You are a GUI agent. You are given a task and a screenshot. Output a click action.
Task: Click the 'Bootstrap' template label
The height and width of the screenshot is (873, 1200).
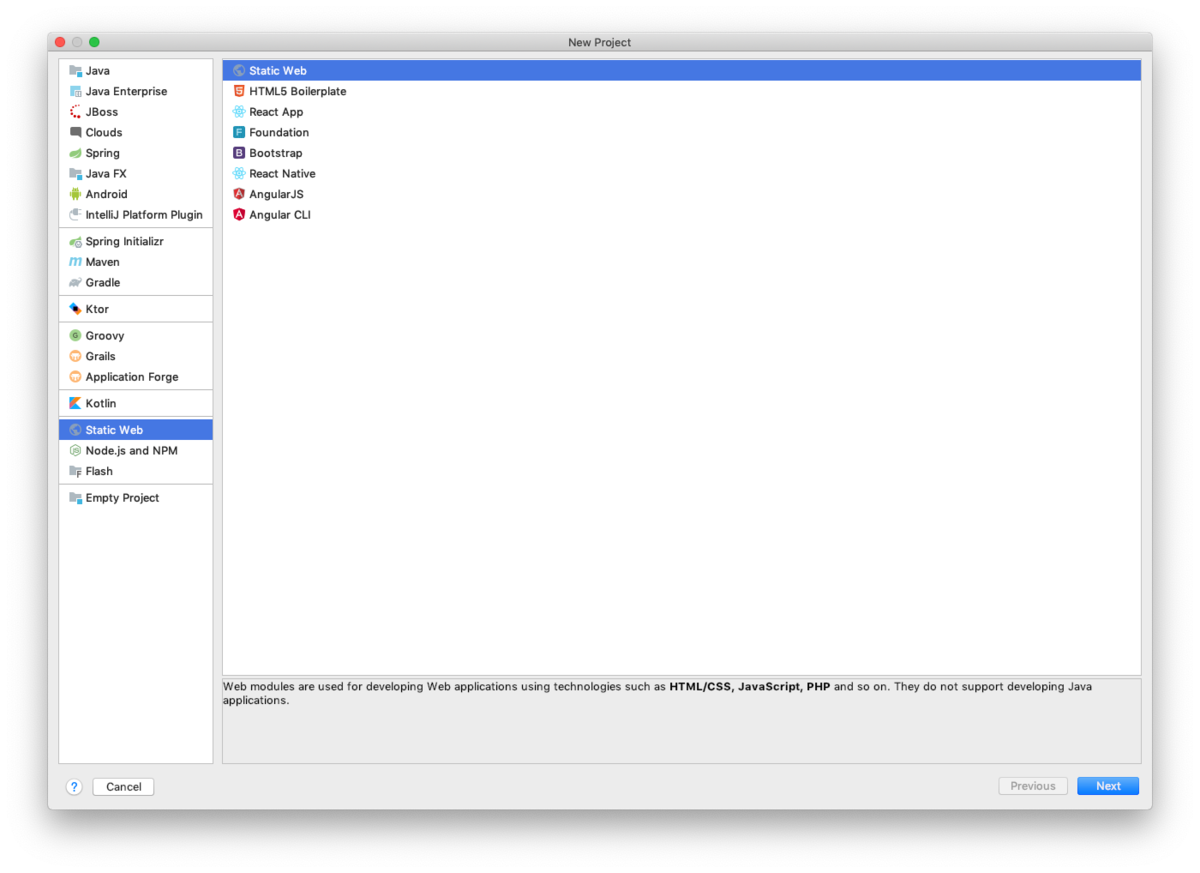[276, 153]
